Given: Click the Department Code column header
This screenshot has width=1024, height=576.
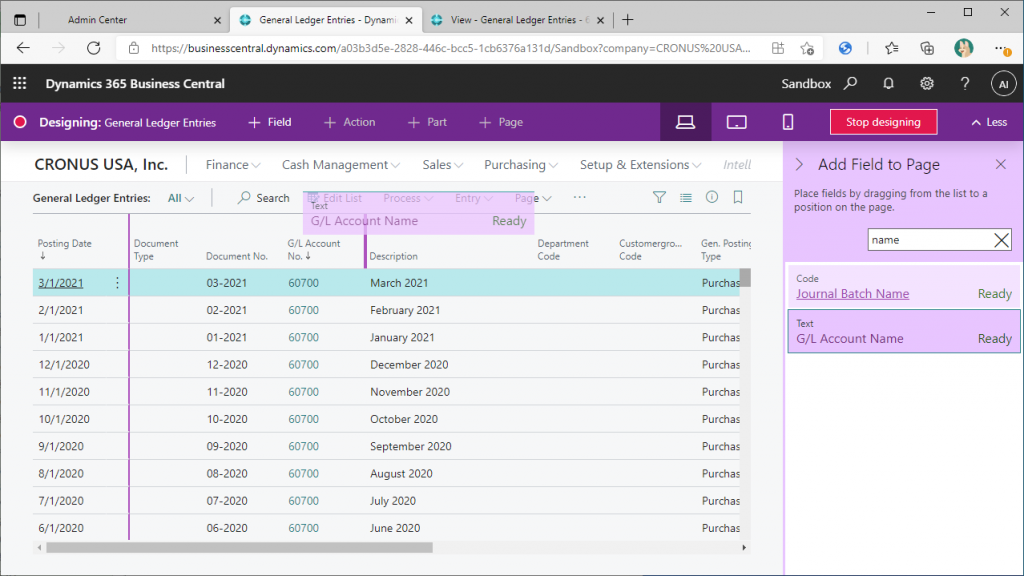Looking at the screenshot, I should [x=563, y=249].
